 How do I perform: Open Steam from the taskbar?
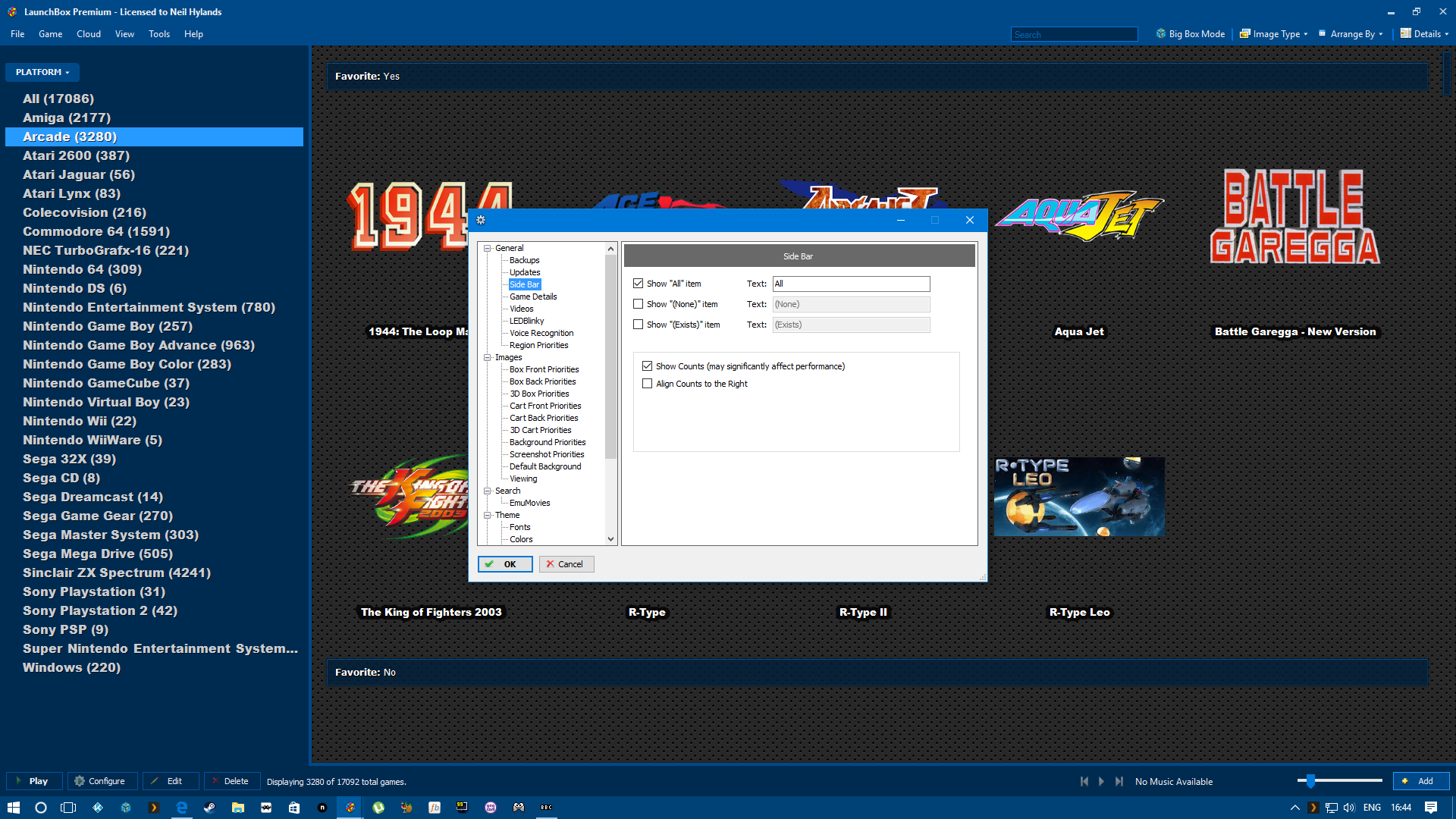click(209, 808)
